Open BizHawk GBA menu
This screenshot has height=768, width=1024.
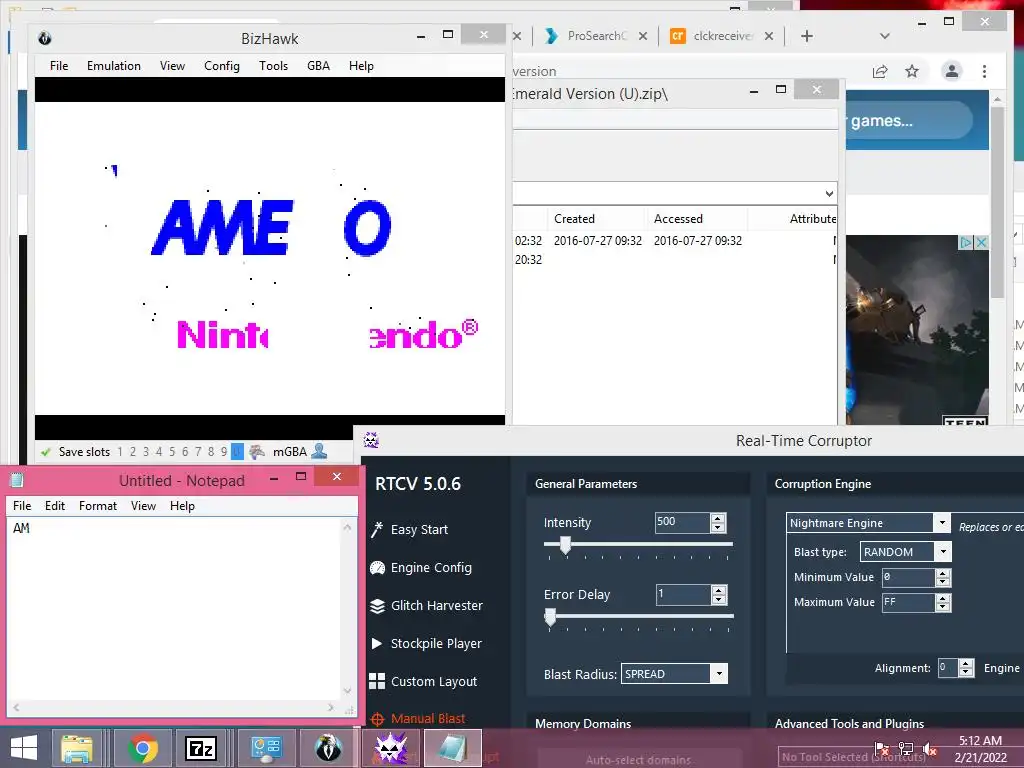click(x=318, y=65)
